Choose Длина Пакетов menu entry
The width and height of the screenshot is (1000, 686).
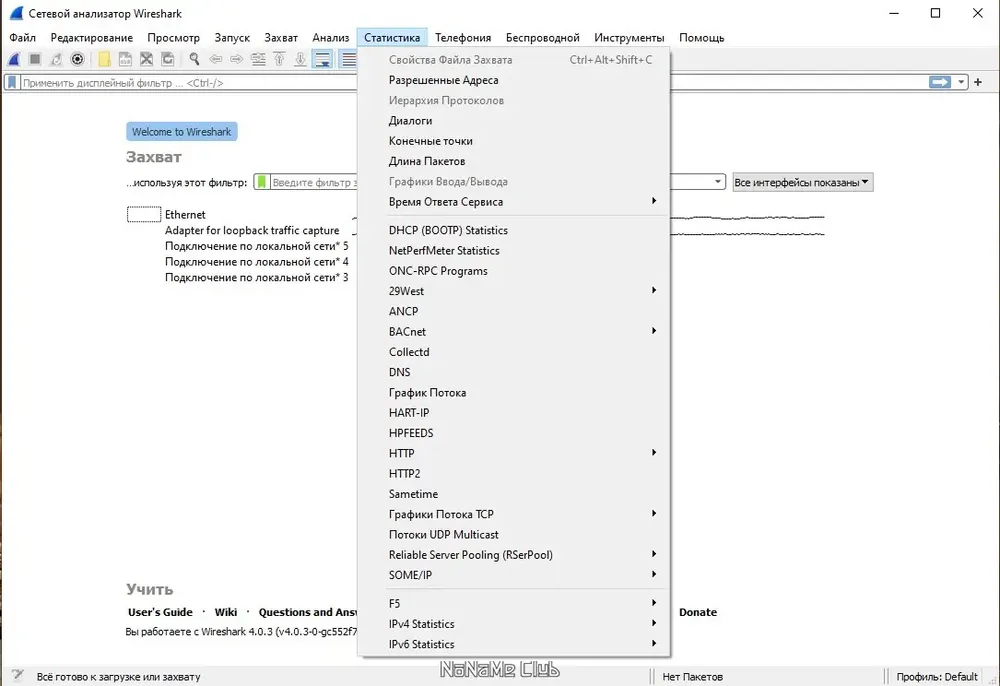click(x=514, y=161)
